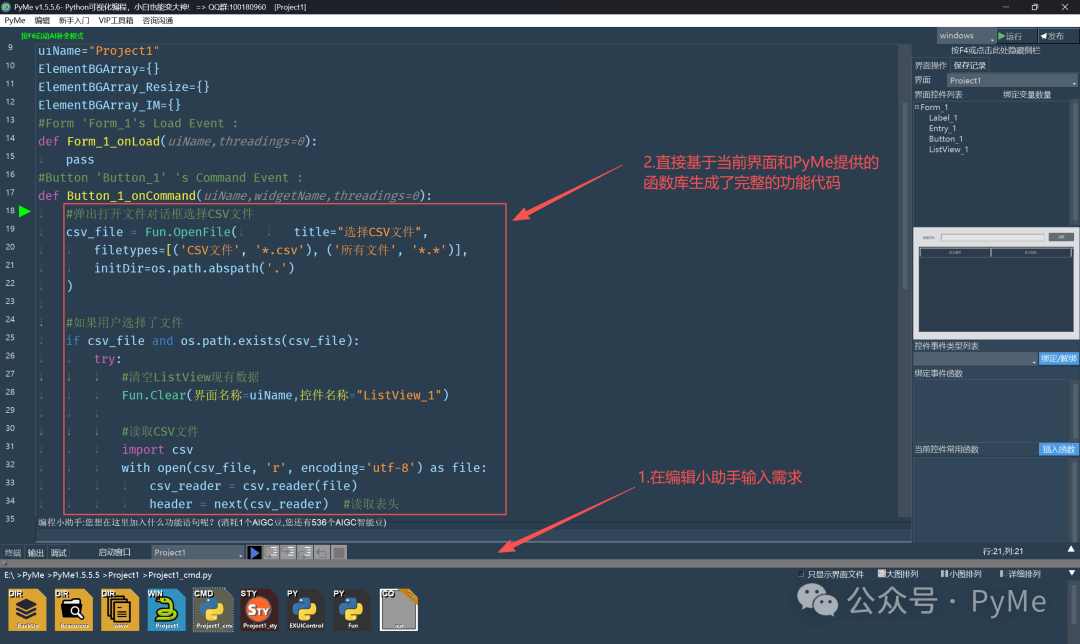The height and width of the screenshot is (644, 1080).
Task: Click the blue play icon beside Project1 dropdown
Action: (255, 552)
